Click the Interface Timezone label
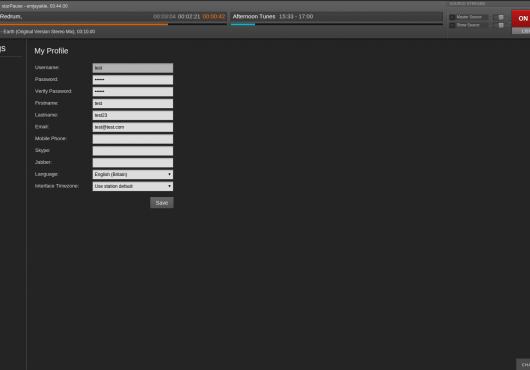Image resolution: width=530 pixels, height=370 pixels. click(x=57, y=186)
